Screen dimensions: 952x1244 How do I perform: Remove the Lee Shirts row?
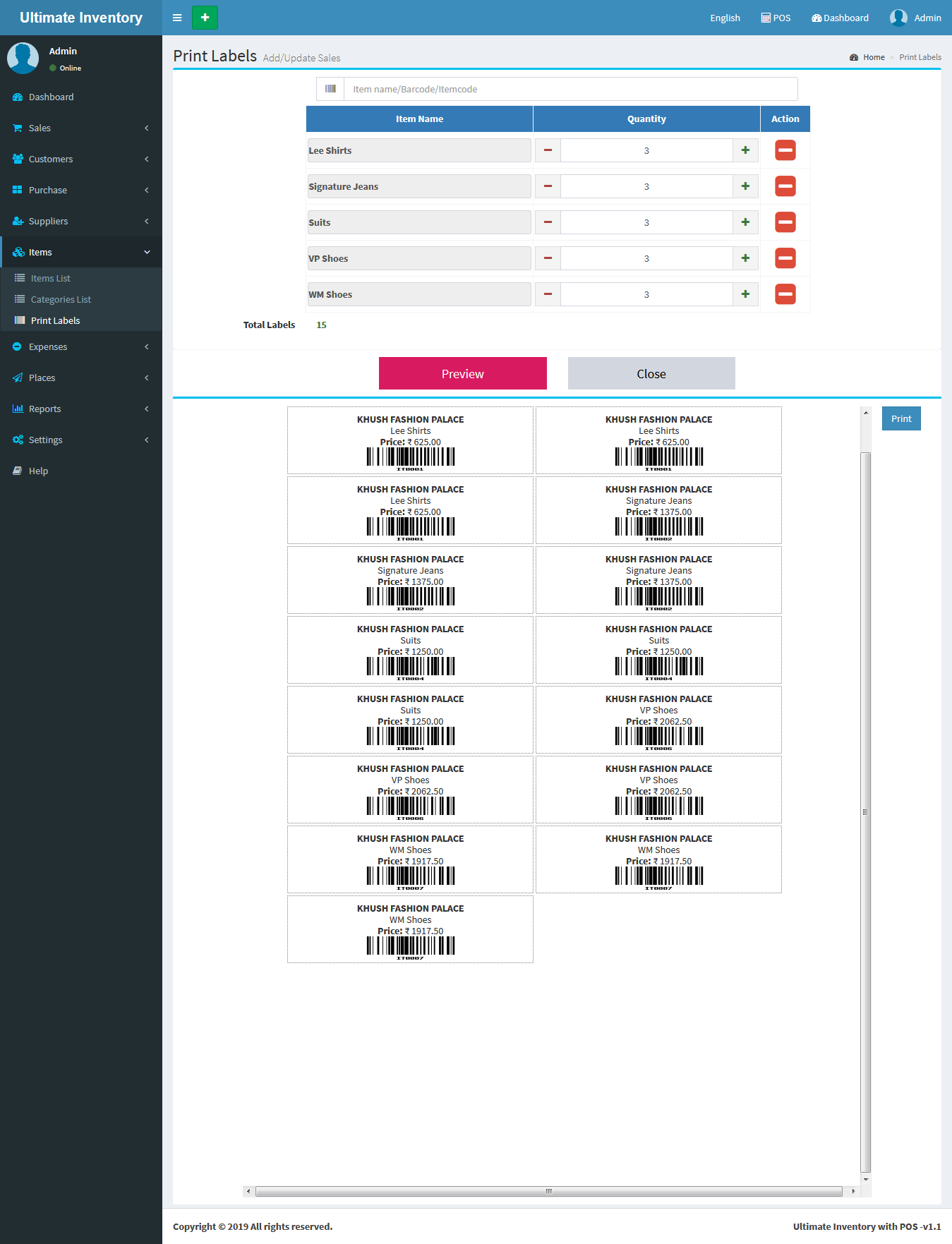point(785,150)
